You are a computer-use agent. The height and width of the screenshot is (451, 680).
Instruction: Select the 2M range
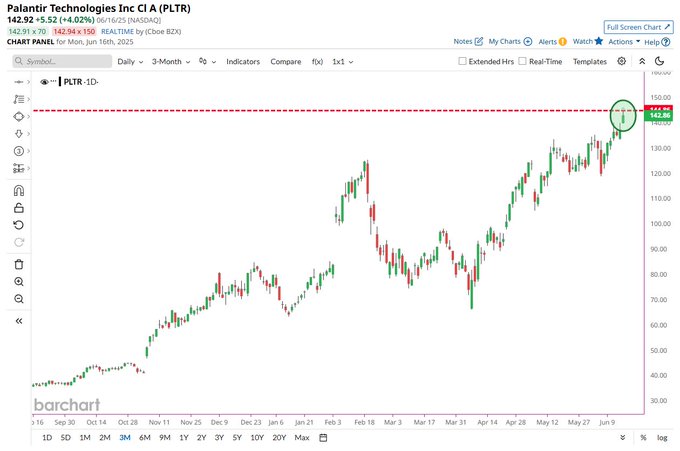pyautogui.click(x=105, y=438)
